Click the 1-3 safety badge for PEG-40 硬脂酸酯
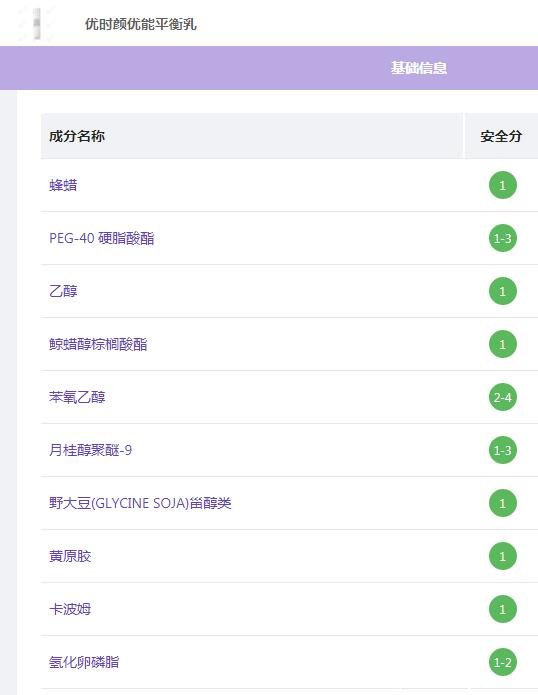This screenshot has width=538, height=695. (x=503, y=238)
